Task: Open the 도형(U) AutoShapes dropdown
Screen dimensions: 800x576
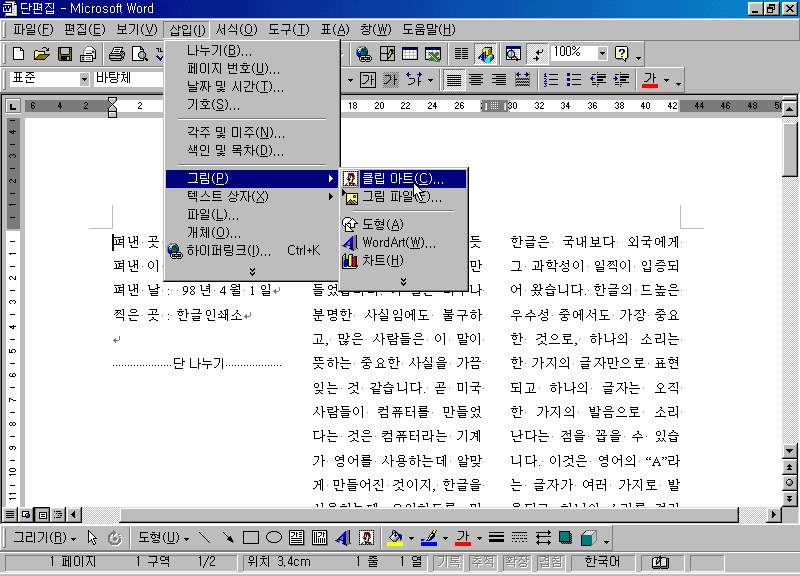Action: coord(163,537)
